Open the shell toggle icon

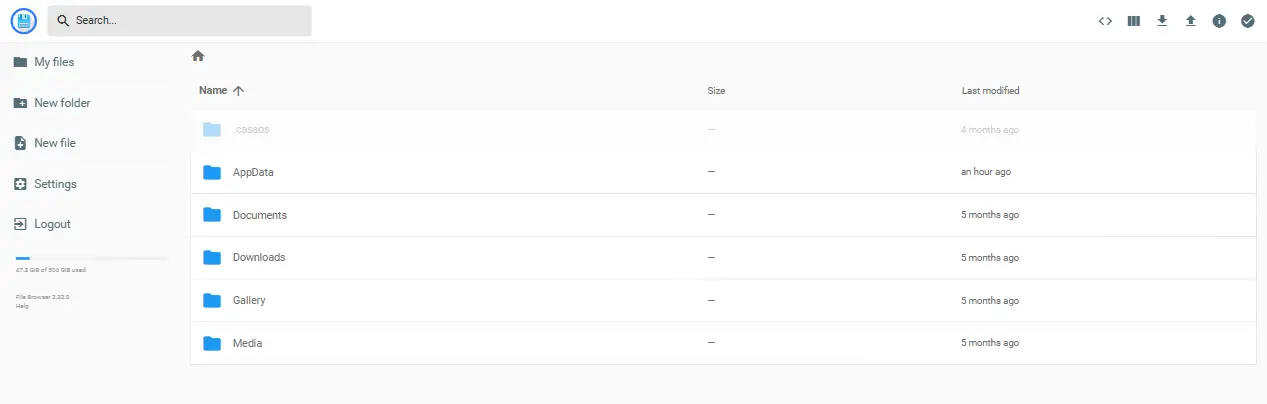click(1105, 21)
